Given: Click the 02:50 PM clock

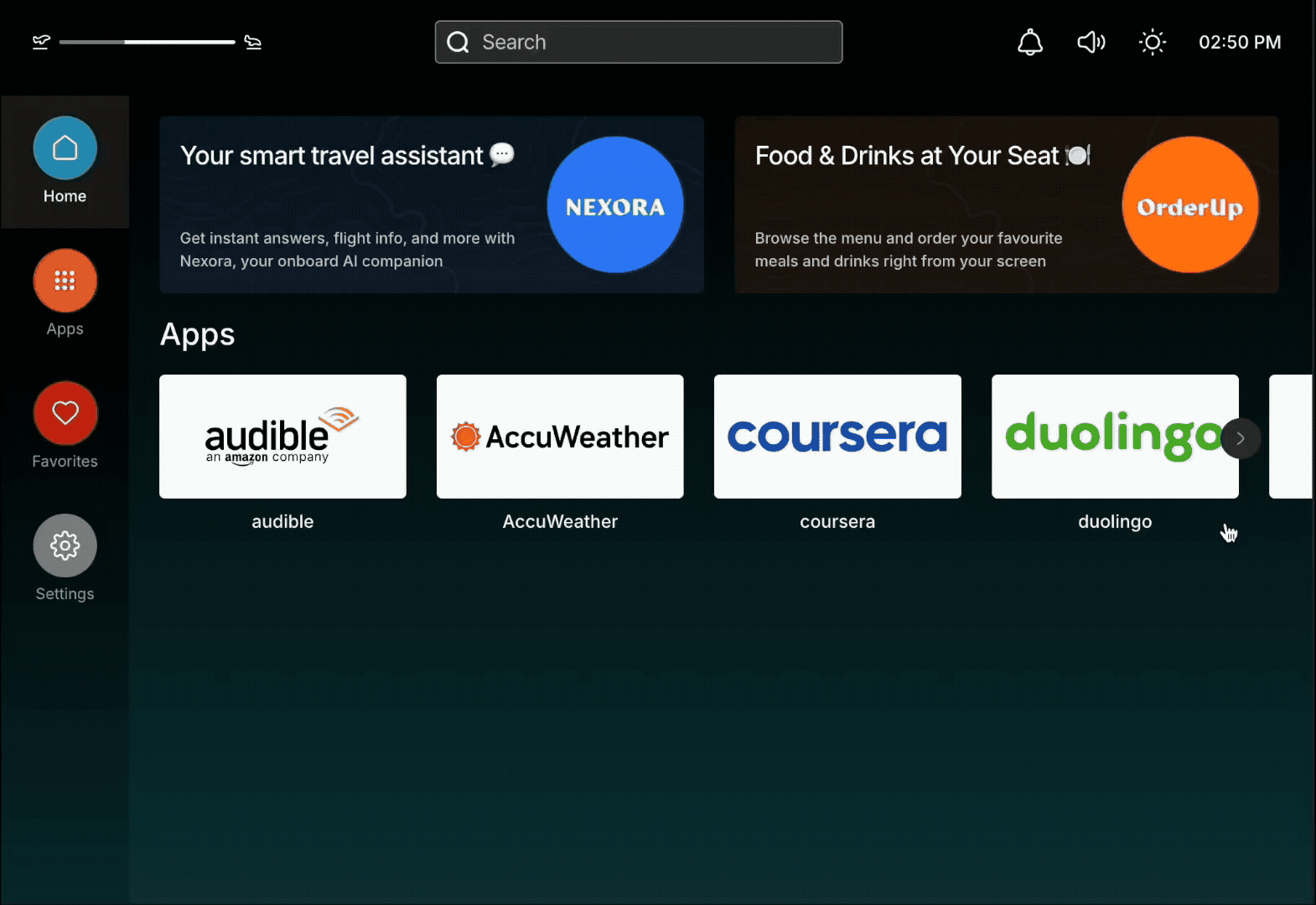Looking at the screenshot, I should pyautogui.click(x=1240, y=42).
